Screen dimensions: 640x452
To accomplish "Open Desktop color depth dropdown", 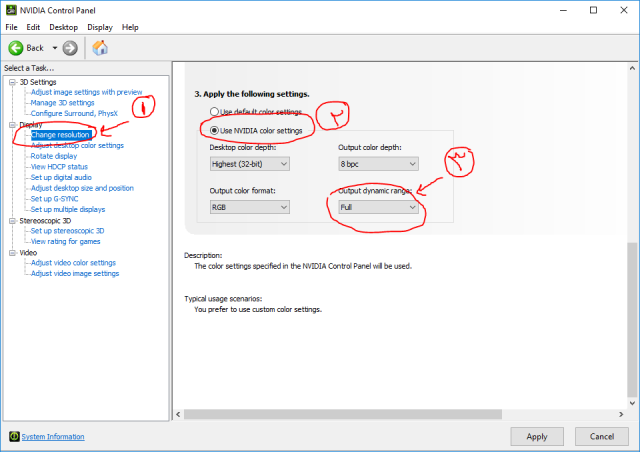I will coord(250,164).
